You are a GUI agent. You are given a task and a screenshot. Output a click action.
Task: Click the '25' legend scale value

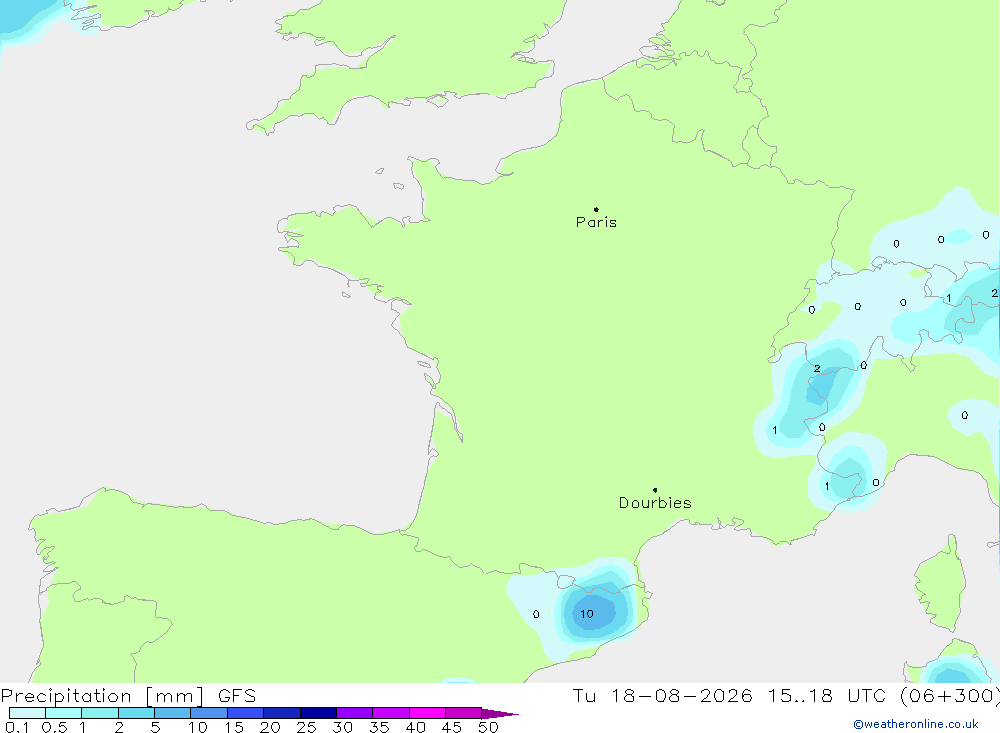click(307, 727)
